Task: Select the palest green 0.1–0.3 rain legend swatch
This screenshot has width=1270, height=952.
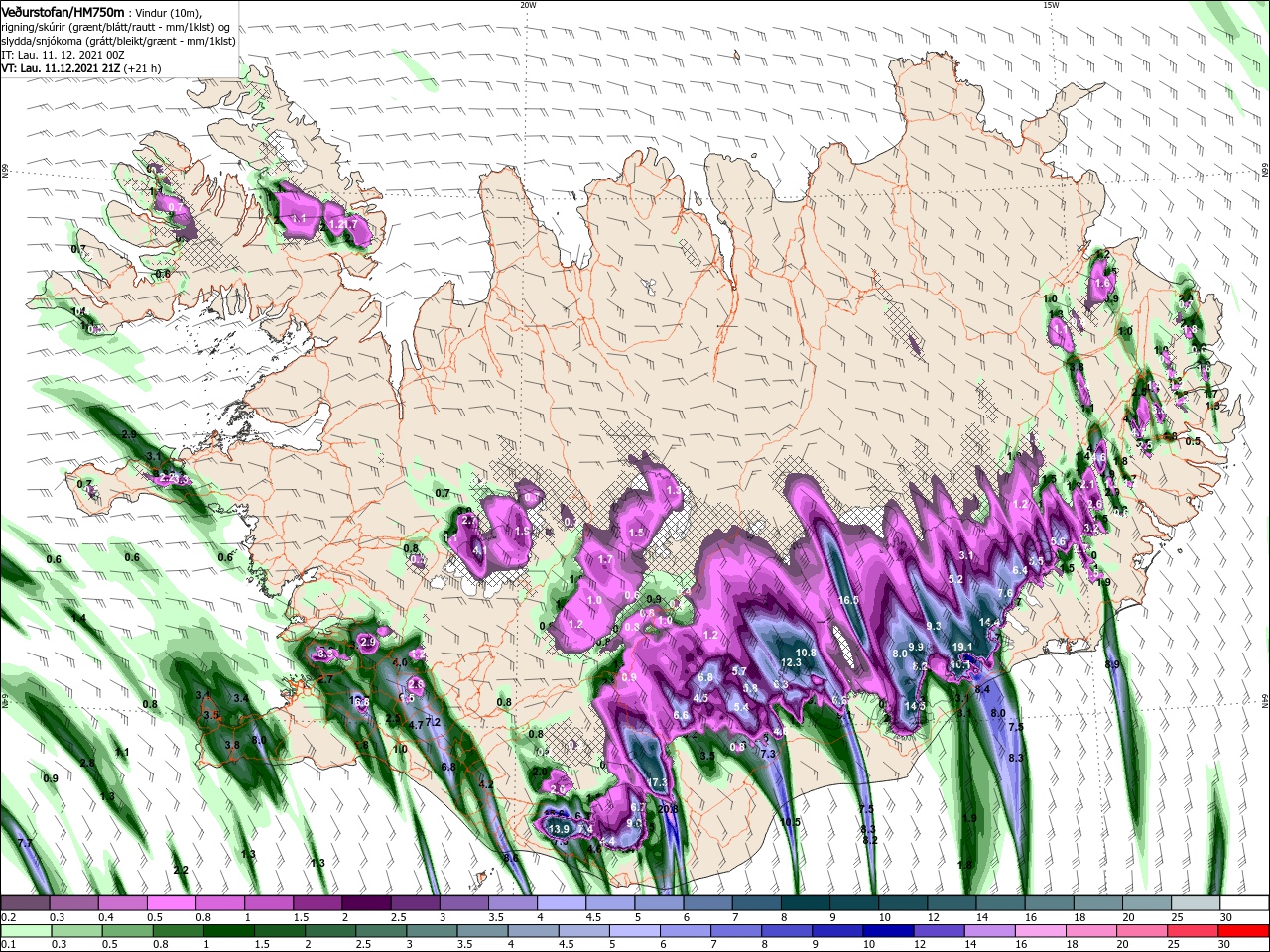Action: pyautogui.click(x=26, y=930)
